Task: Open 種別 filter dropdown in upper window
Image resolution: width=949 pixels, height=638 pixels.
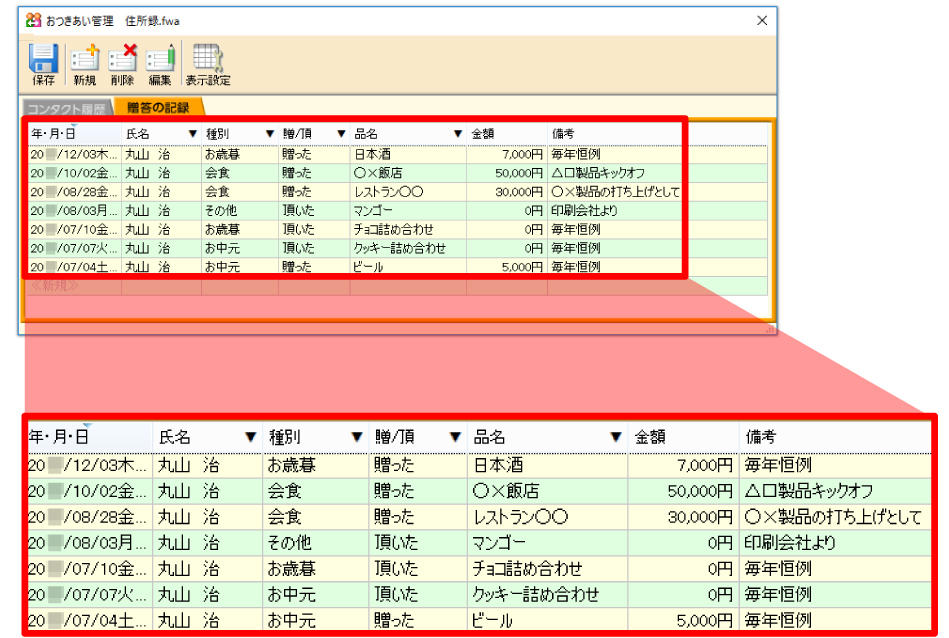Action: [270, 134]
